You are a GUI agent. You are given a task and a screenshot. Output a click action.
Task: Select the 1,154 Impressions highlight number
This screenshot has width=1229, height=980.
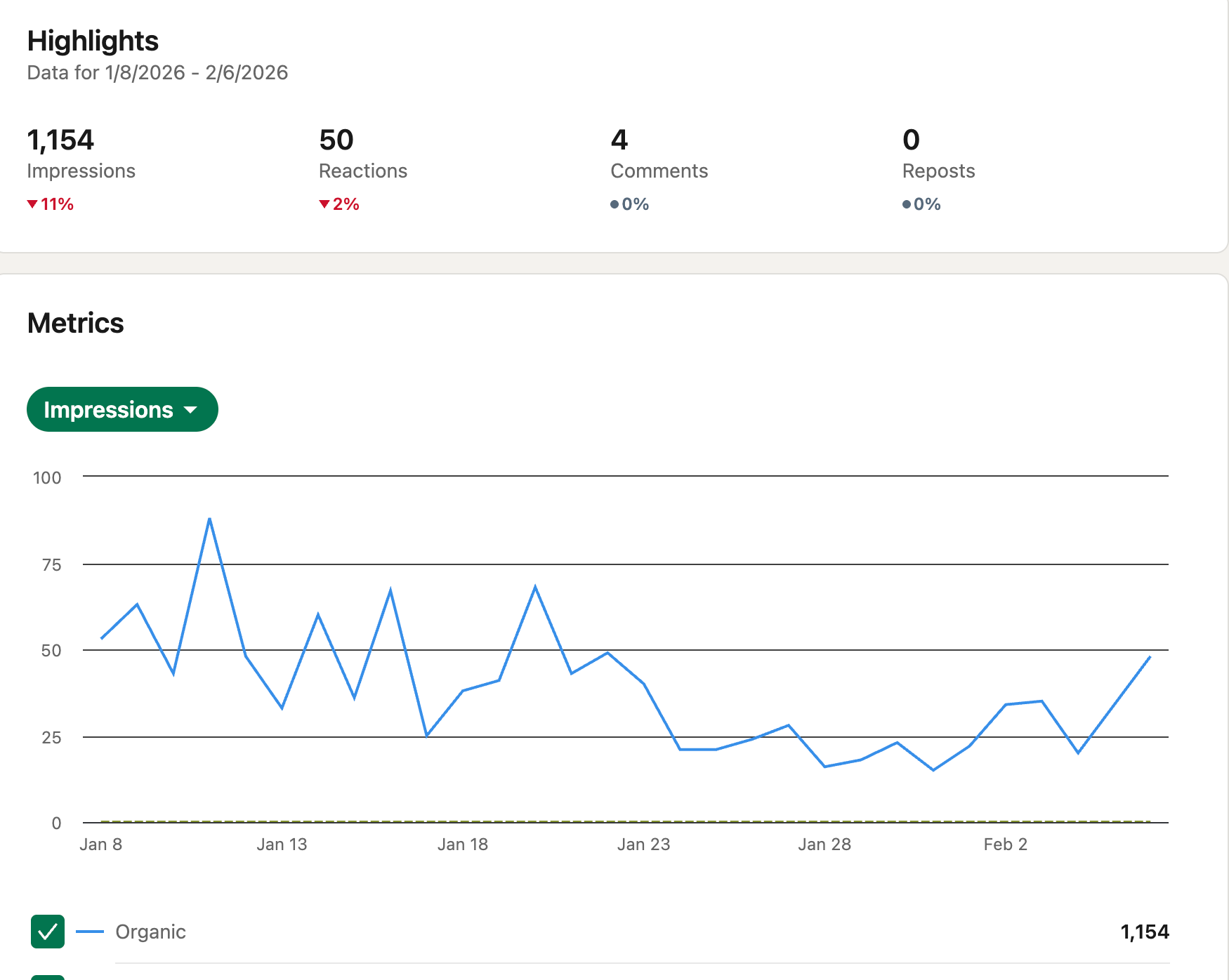coord(60,140)
